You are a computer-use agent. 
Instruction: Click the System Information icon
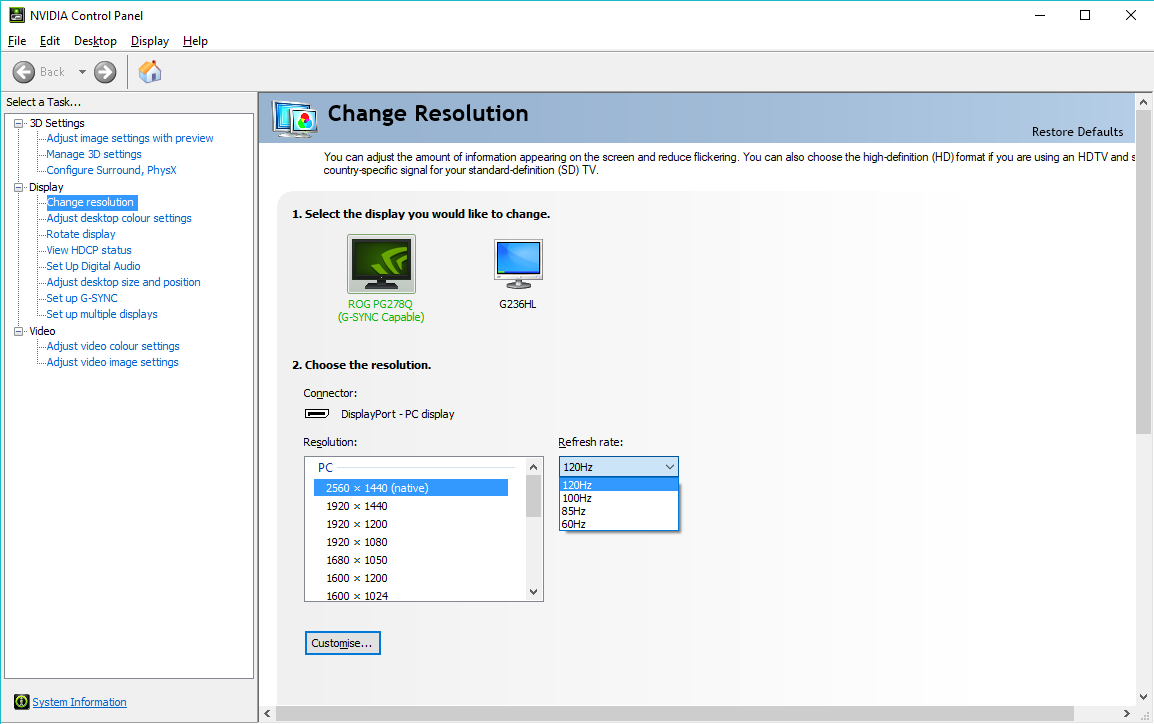point(21,702)
